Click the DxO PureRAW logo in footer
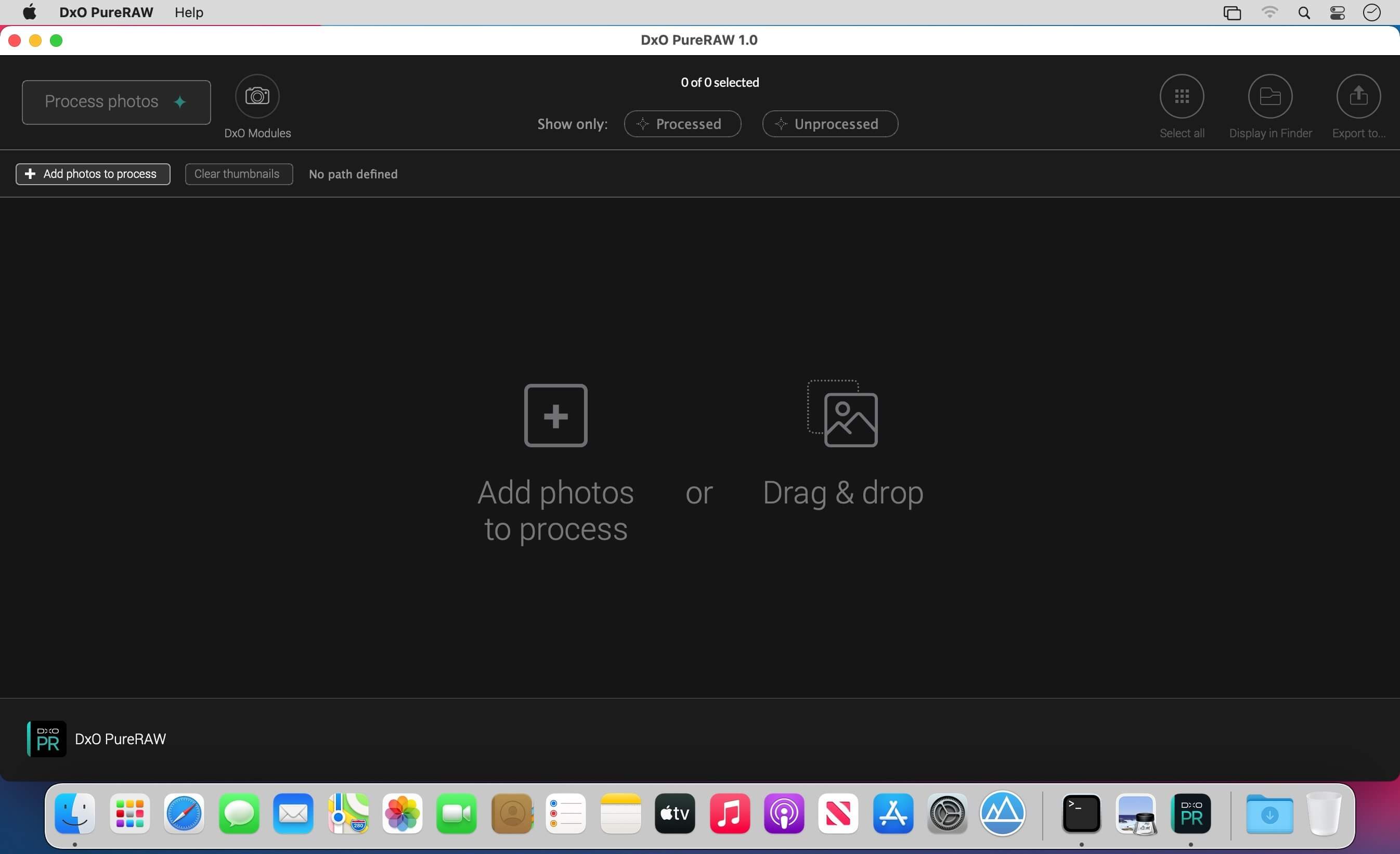 click(47, 739)
